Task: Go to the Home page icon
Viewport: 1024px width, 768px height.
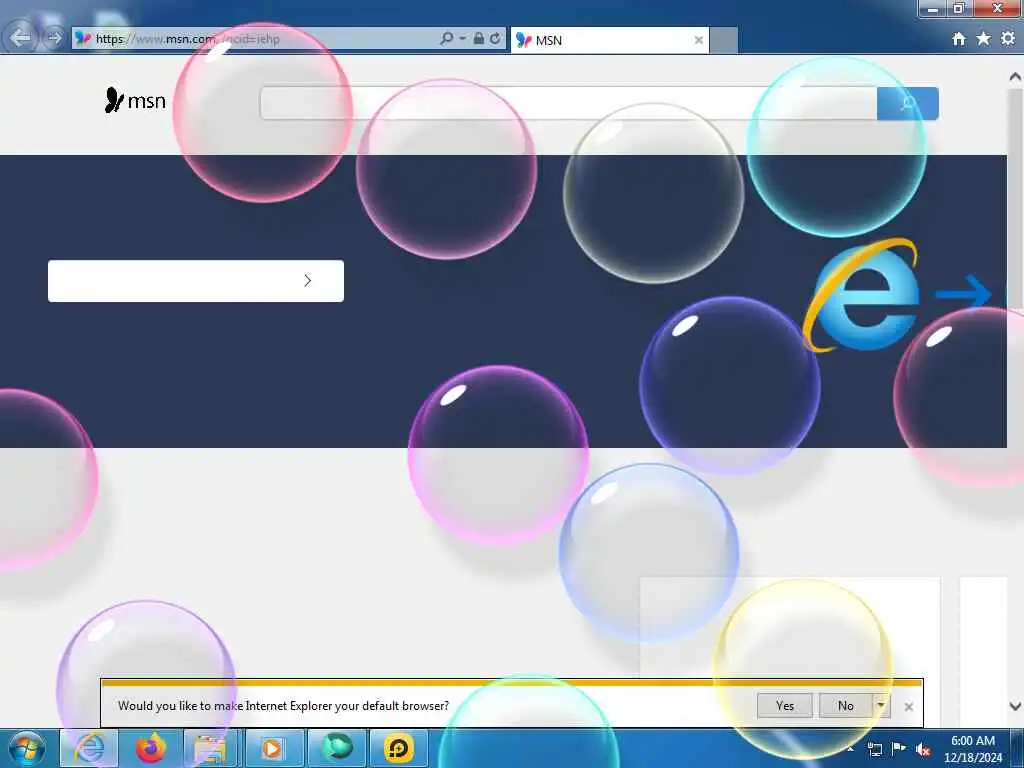Action: (x=959, y=39)
